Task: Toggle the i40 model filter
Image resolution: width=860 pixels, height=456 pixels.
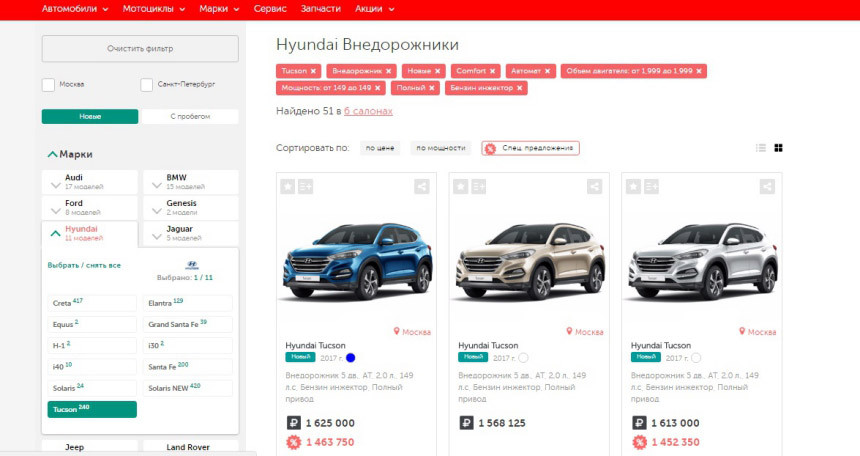Action: click(x=92, y=367)
